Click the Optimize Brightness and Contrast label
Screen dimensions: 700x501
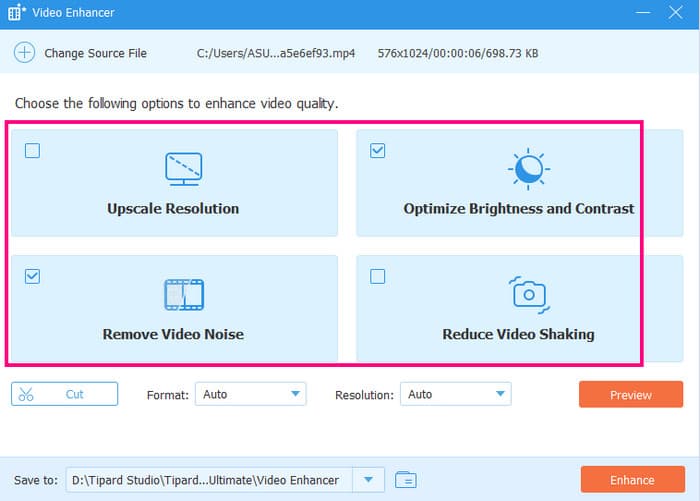click(519, 209)
